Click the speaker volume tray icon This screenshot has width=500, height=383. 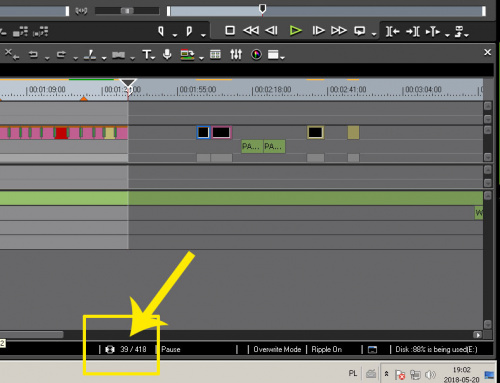click(x=430, y=375)
